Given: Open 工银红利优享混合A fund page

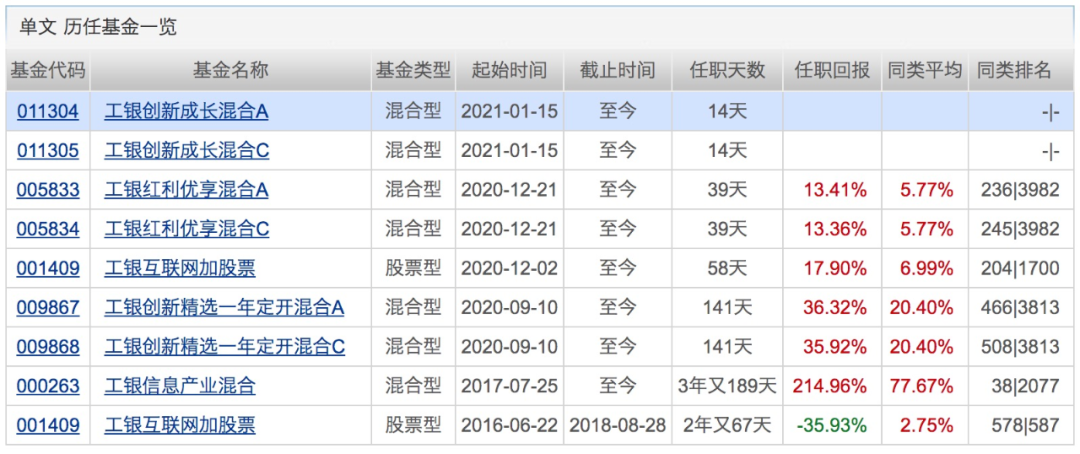Looking at the screenshot, I should pos(186,190).
